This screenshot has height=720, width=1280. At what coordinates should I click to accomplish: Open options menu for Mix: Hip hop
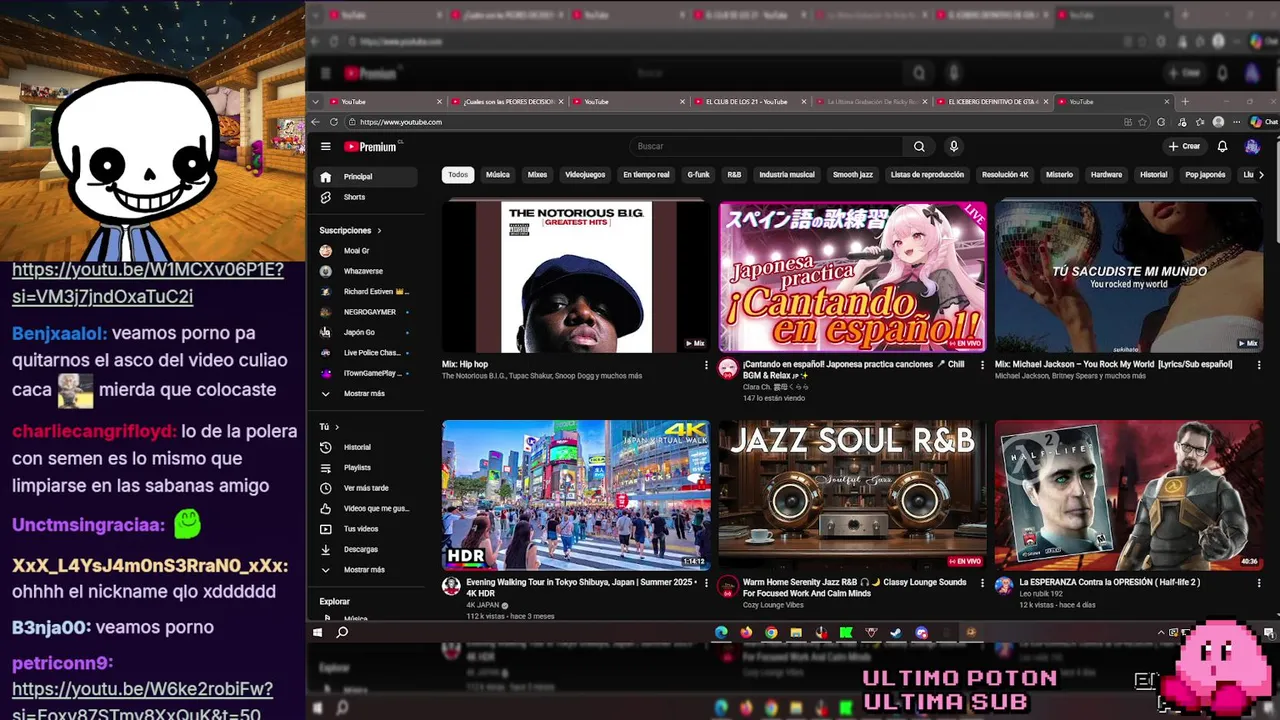tap(706, 365)
